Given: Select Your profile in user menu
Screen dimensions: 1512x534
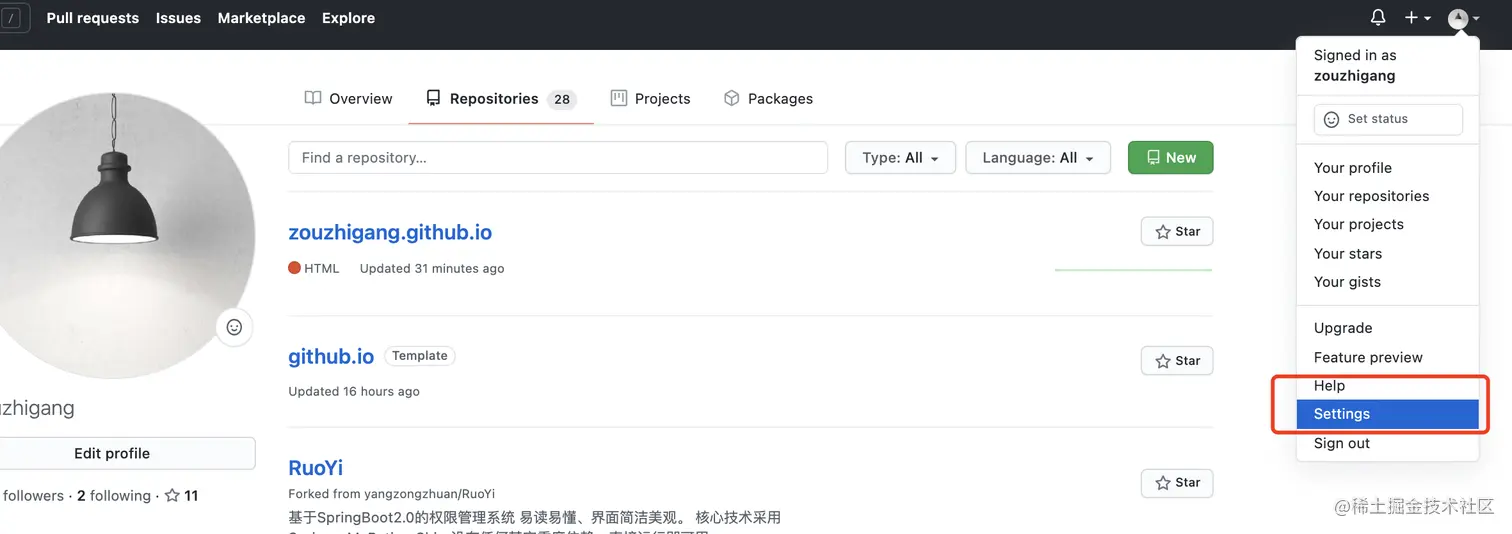Looking at the screenshot, I should click(x=1388, y=168).
